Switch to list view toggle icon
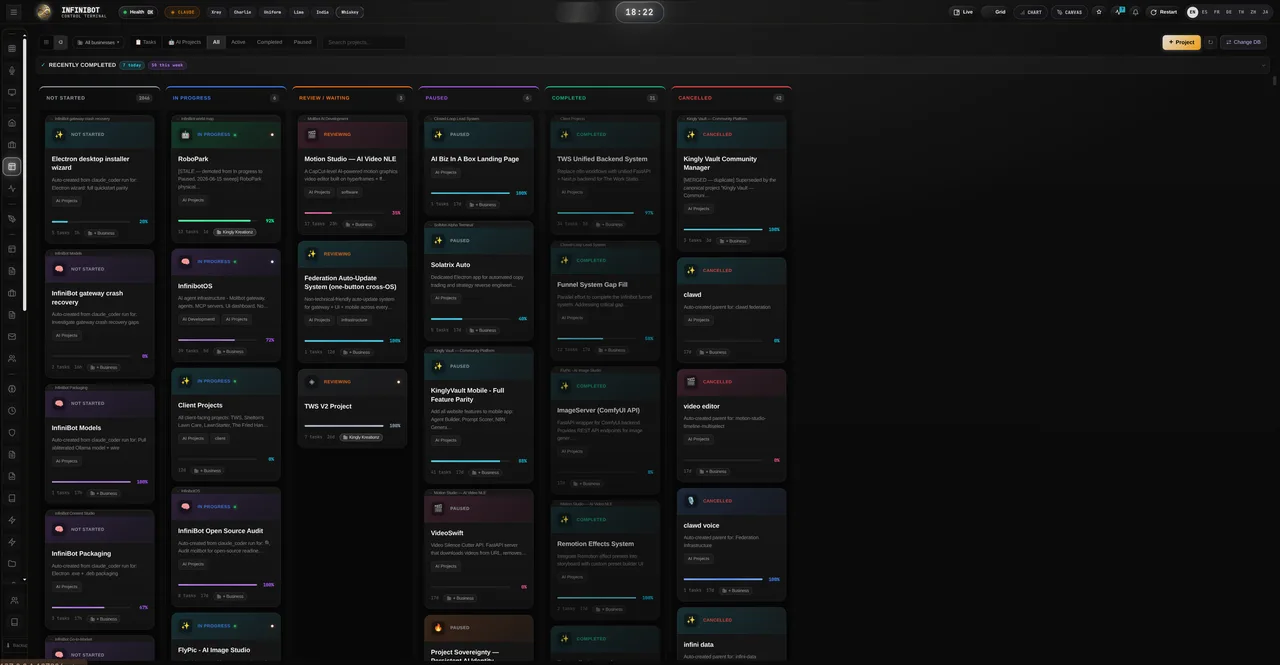 pos(47,42)
